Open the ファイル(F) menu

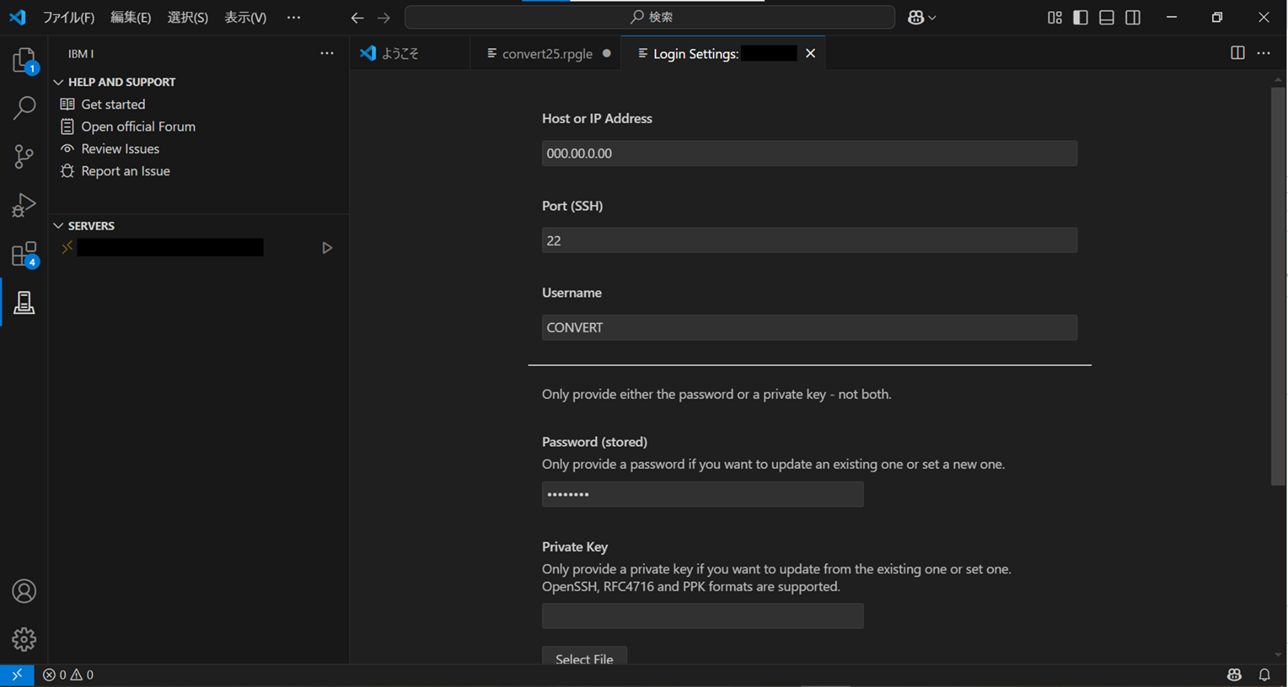coord(68,18)
